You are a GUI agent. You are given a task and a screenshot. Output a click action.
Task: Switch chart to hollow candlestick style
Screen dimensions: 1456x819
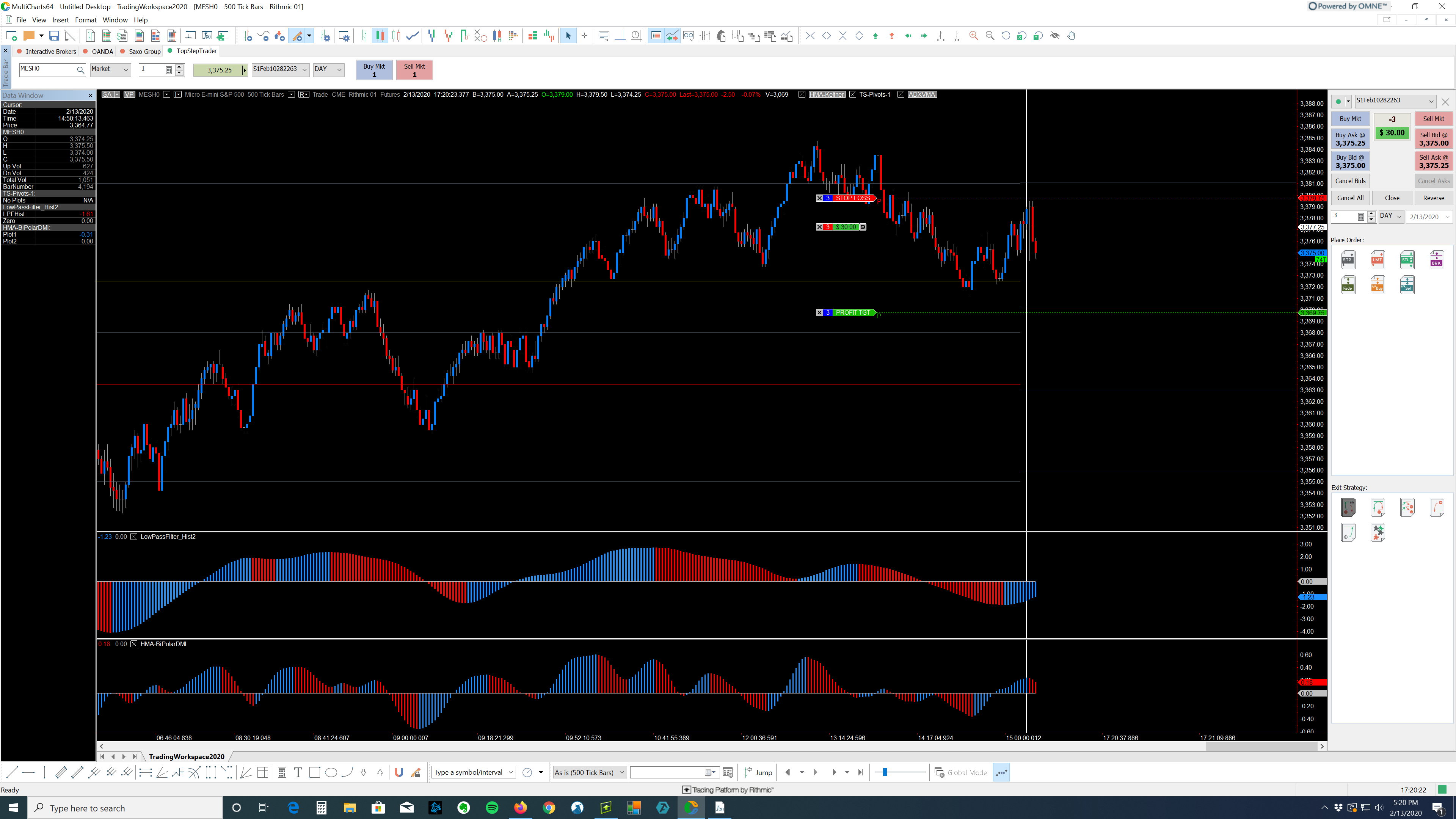click(396, 36)
